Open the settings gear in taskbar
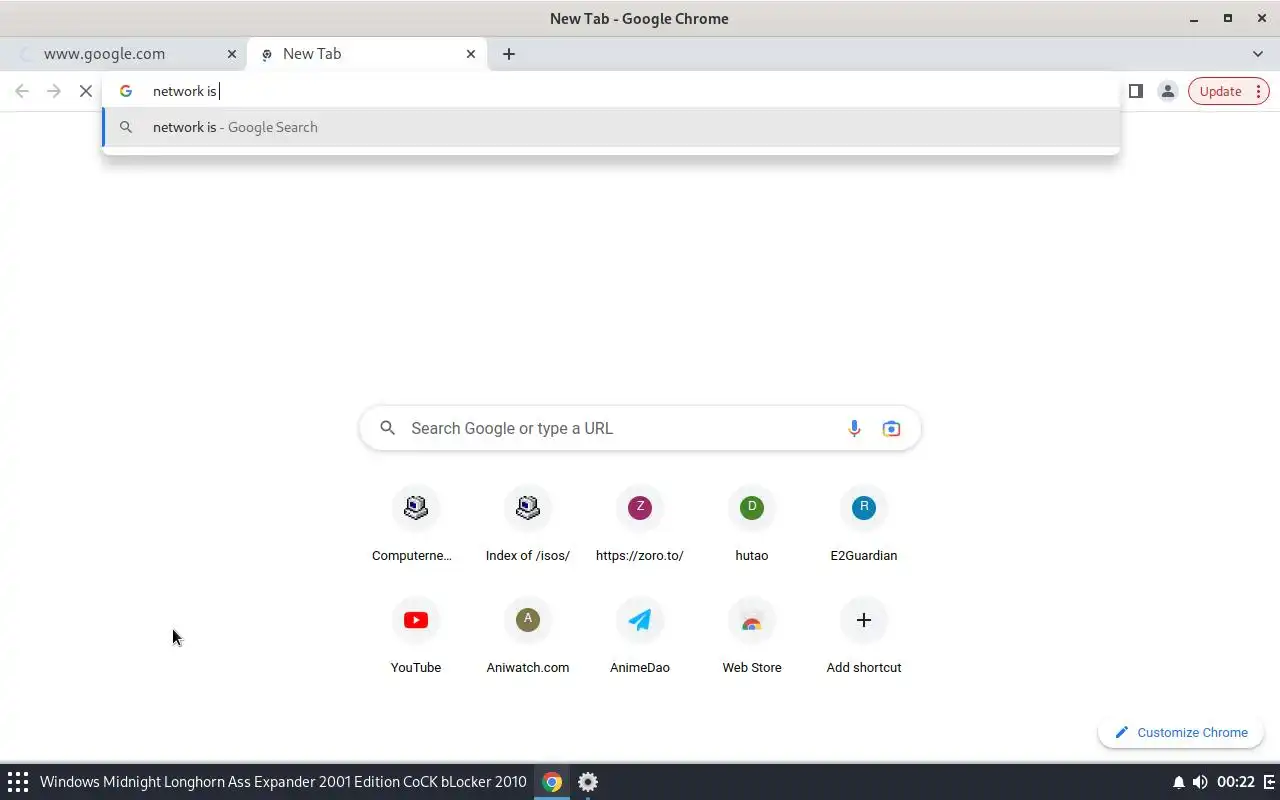The height and width of the screenshot is (800, 1280). [x=588, y=782]
